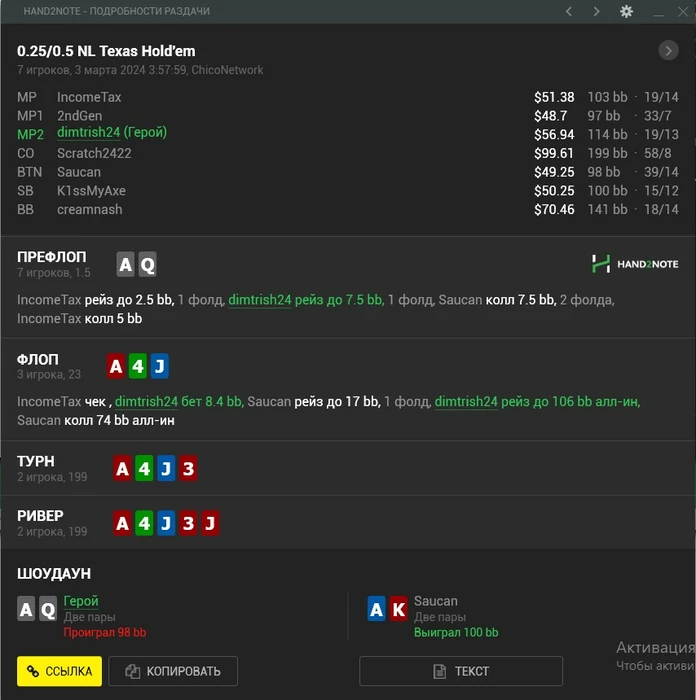
Task: Click game title 0.25/0.5 NL Texas Hold'em
Action: (106, 51)
